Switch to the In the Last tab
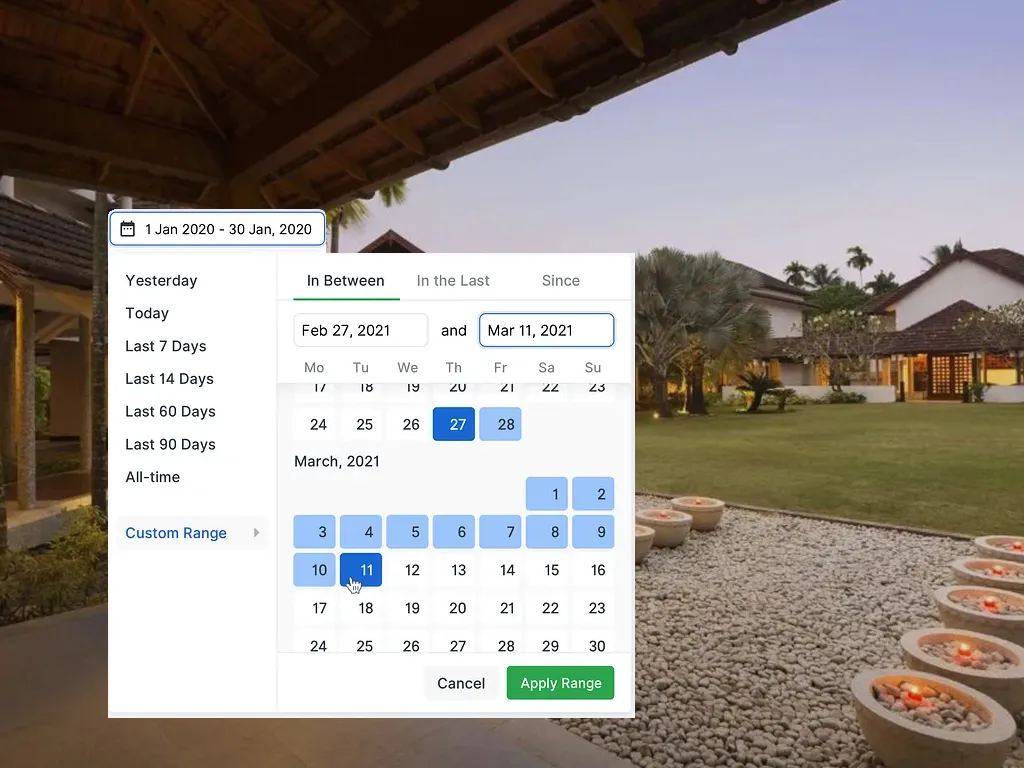Screen dimensions: 1024x768 coord(453,281)
